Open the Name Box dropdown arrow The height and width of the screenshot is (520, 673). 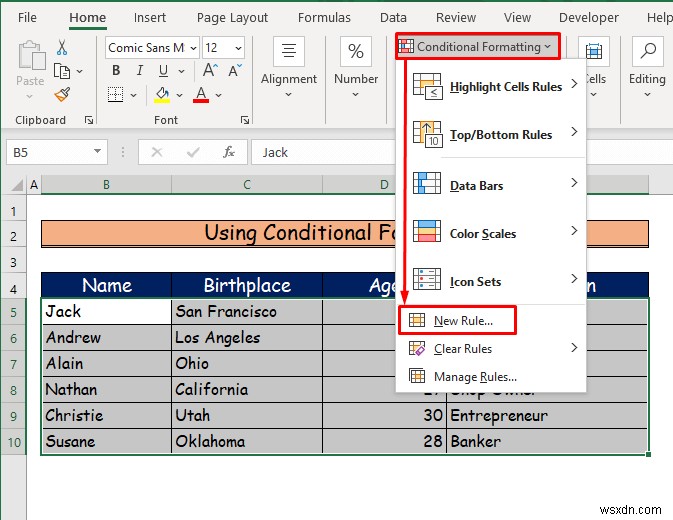point(97,151)
